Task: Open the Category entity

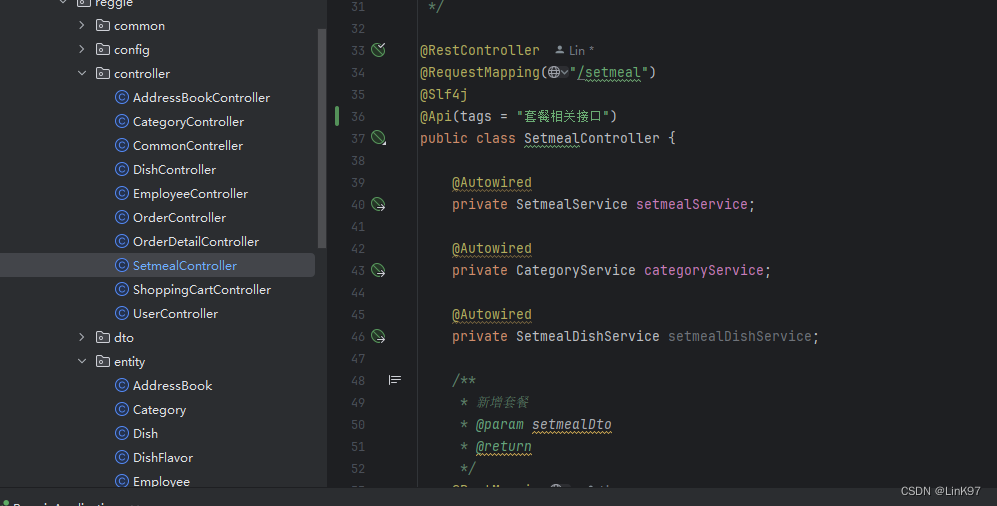Action: click(x=159, y=409)
